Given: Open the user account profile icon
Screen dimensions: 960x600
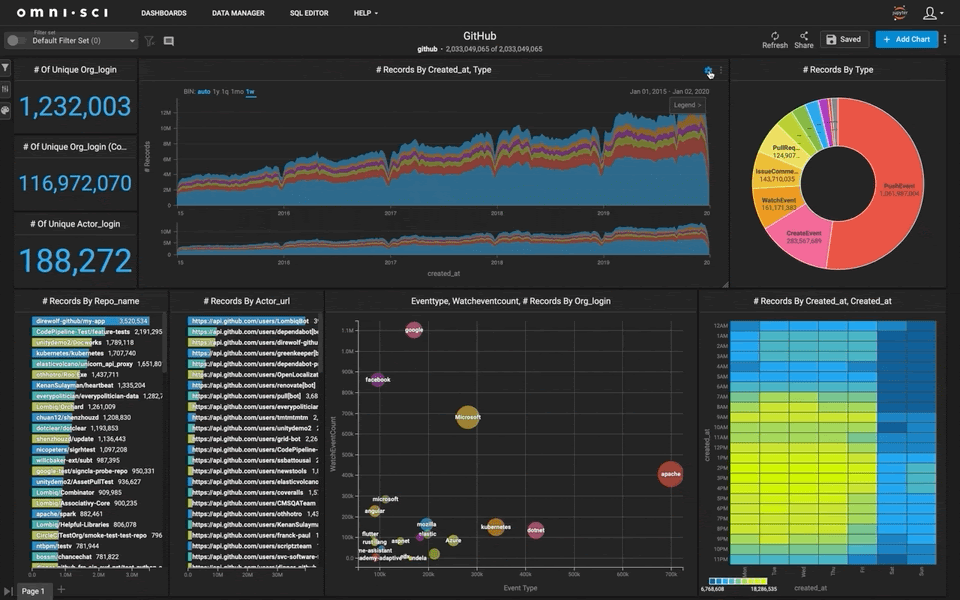Looking at the screenshot, I should (932, 13).
